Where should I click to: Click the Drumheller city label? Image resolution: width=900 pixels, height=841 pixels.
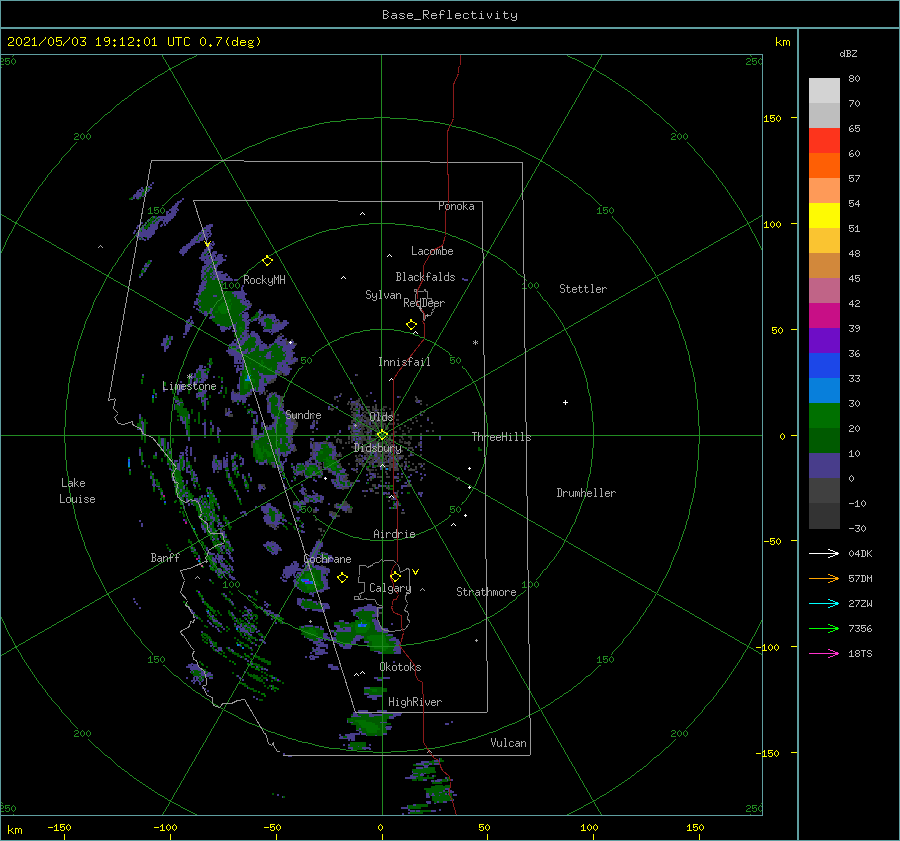tap(586, 493)
